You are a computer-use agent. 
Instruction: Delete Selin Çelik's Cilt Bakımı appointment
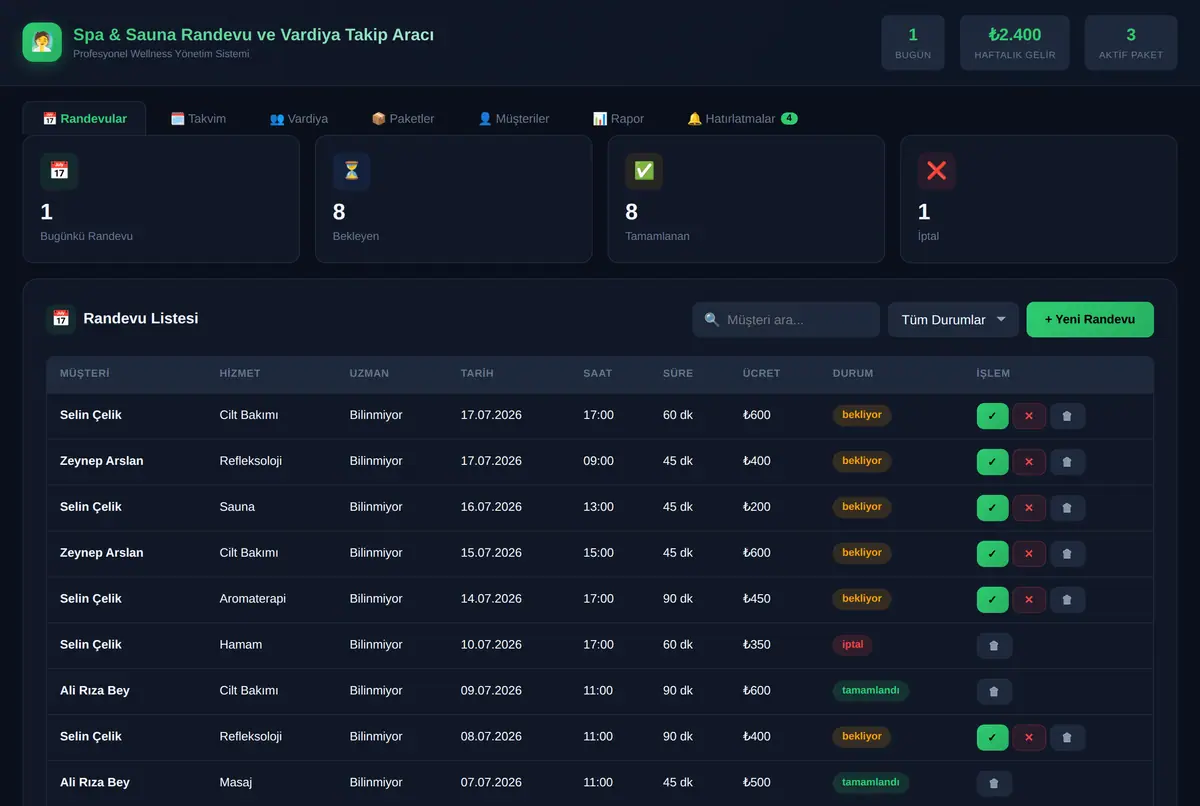1067,416
